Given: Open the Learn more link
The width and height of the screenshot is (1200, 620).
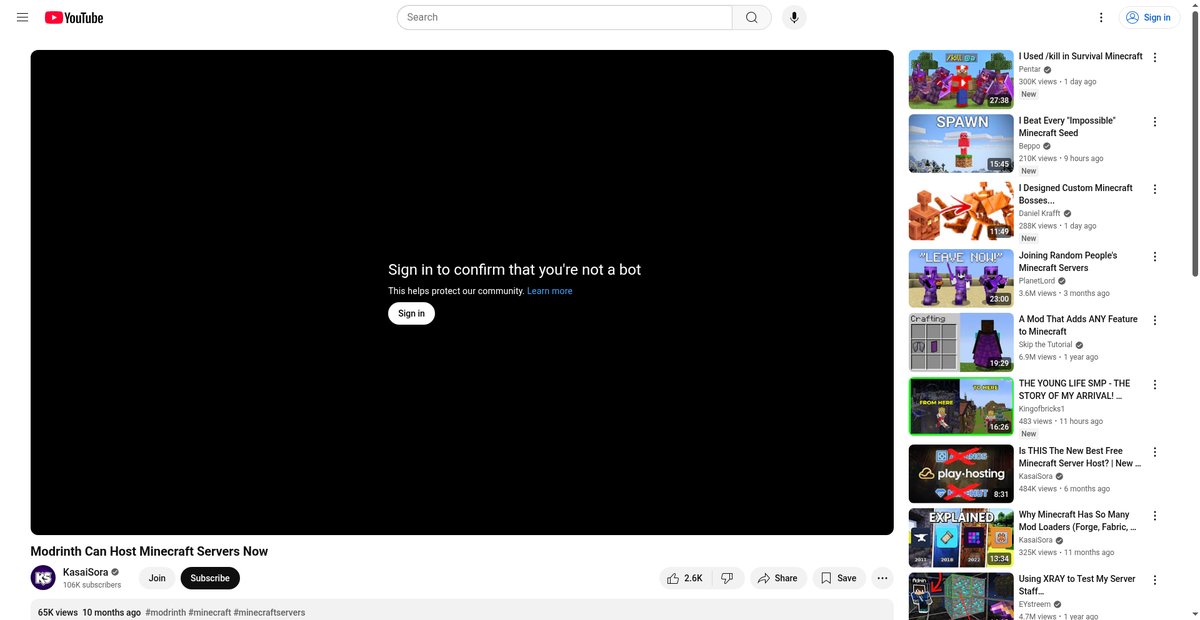Looking at the screenshot, I should click(550, 291).
